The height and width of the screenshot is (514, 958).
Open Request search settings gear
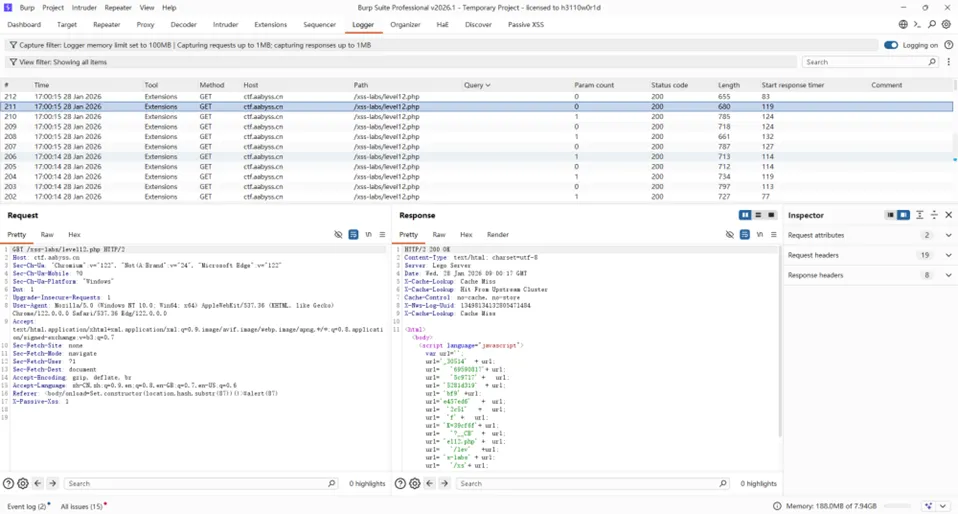[x=23, y=483]
